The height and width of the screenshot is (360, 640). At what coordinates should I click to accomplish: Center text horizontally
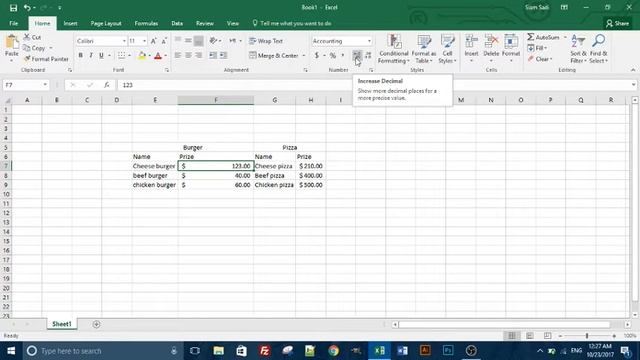point(188,56)
